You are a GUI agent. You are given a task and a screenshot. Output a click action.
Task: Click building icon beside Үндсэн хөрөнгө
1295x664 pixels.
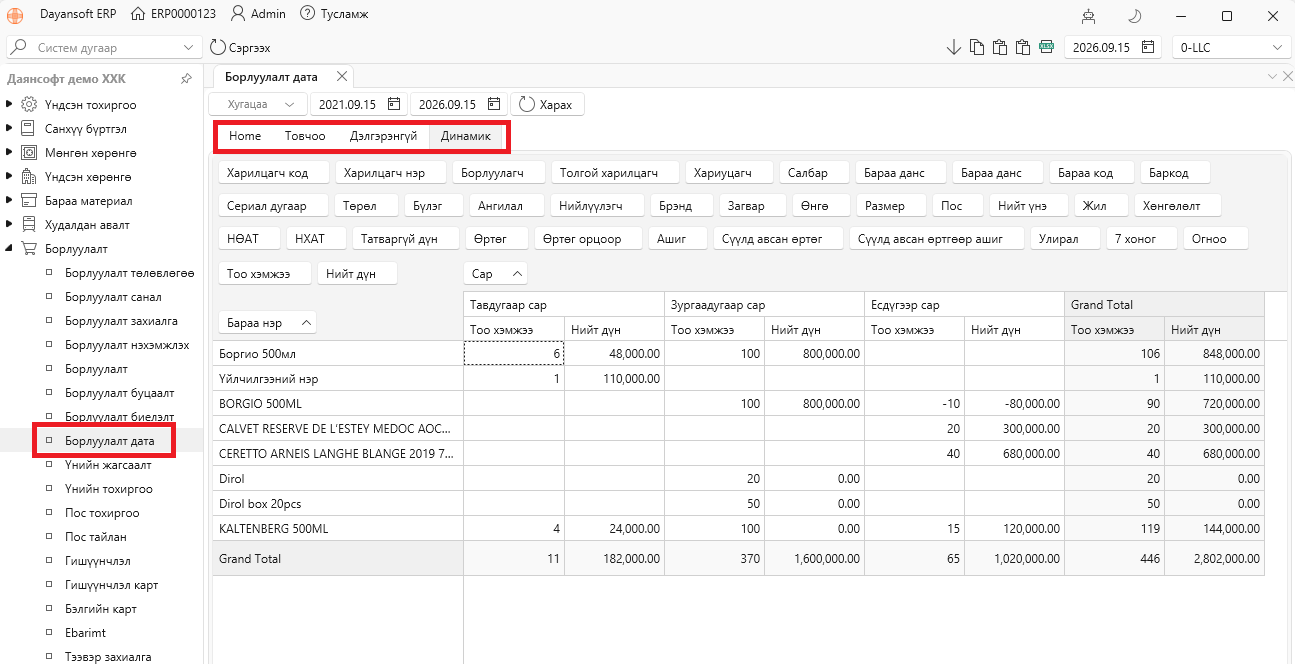(x=29, y=176)
